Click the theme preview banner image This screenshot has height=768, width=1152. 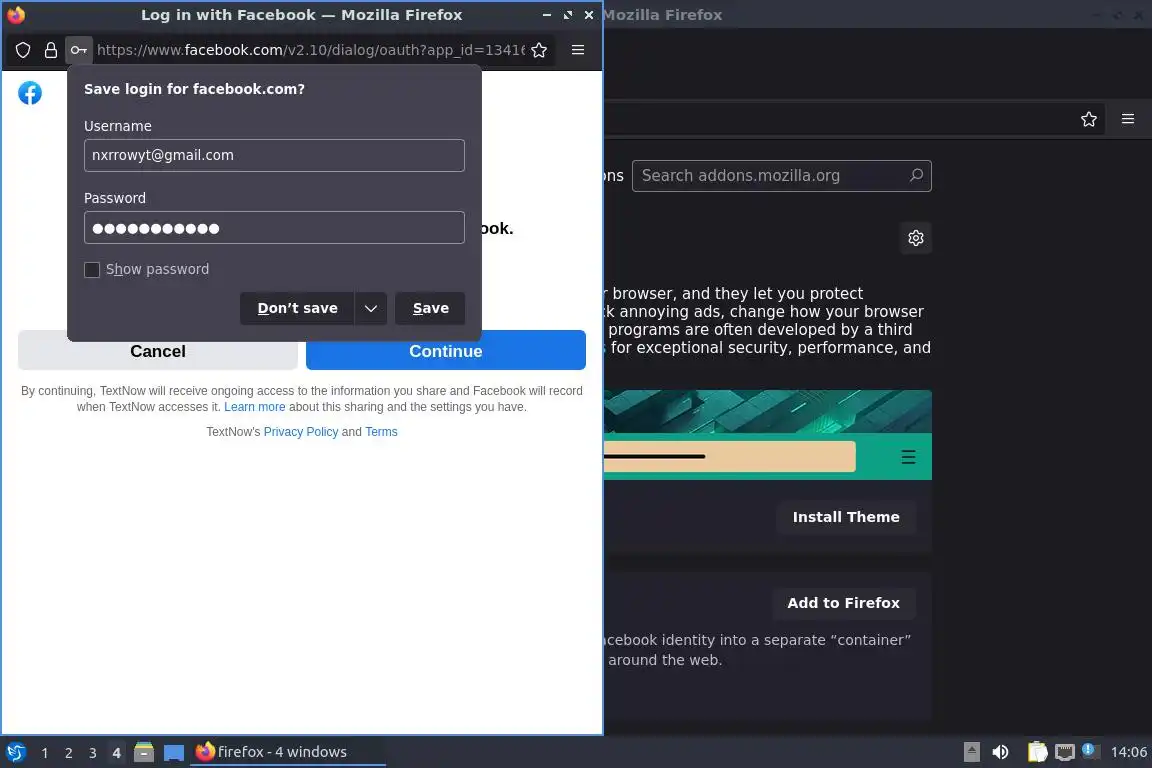768,435
